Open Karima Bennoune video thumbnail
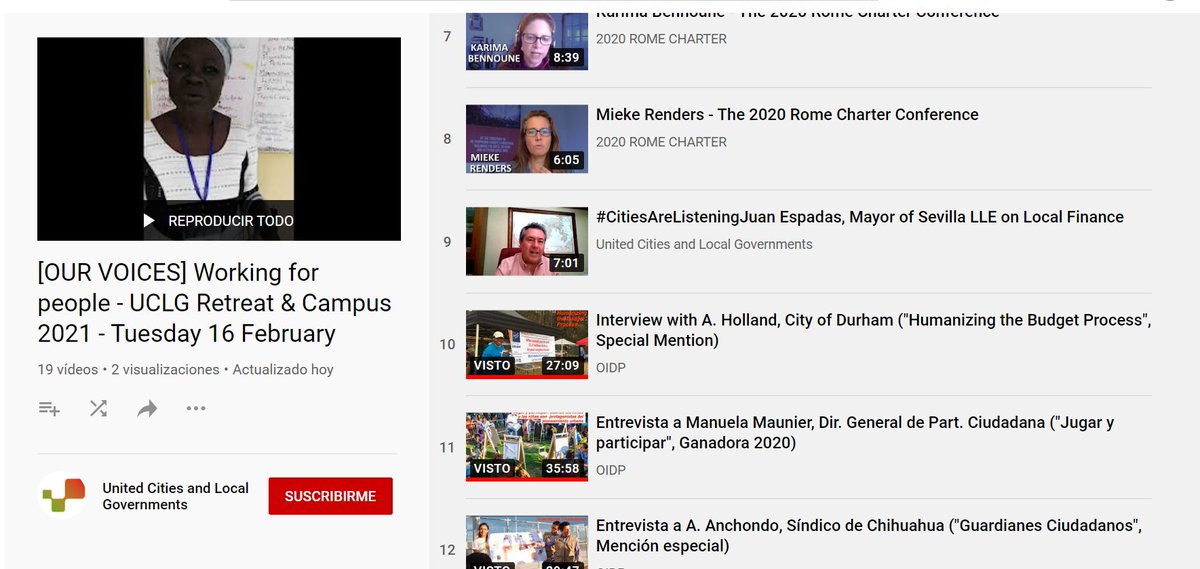 tap(527, 41)
